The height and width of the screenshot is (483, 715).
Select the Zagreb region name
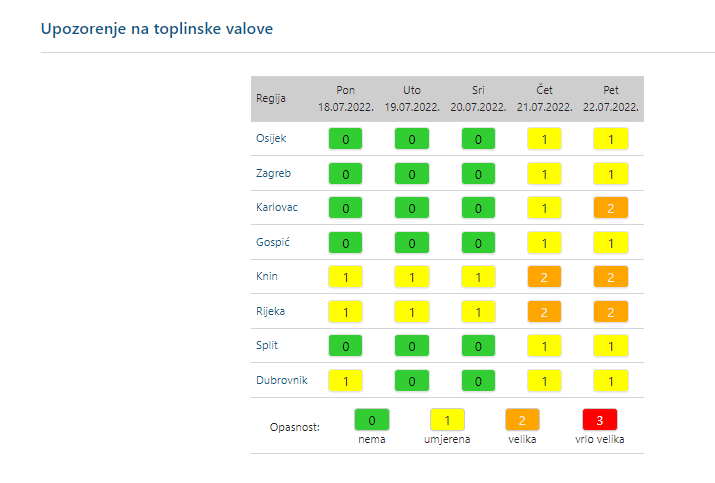click(274, 173)
